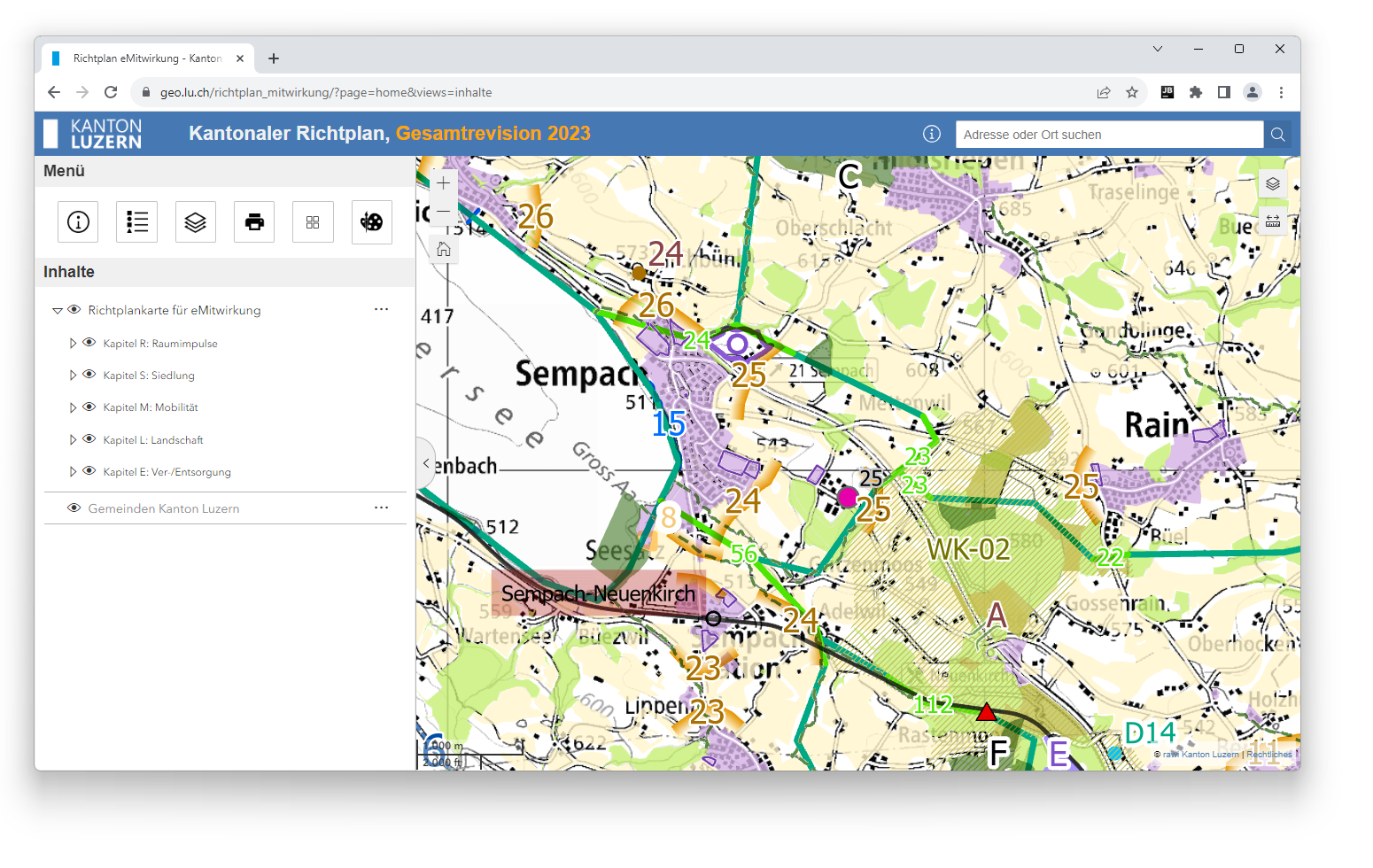Zoom in on the map
1373x868 pixels.
[443, 183]
